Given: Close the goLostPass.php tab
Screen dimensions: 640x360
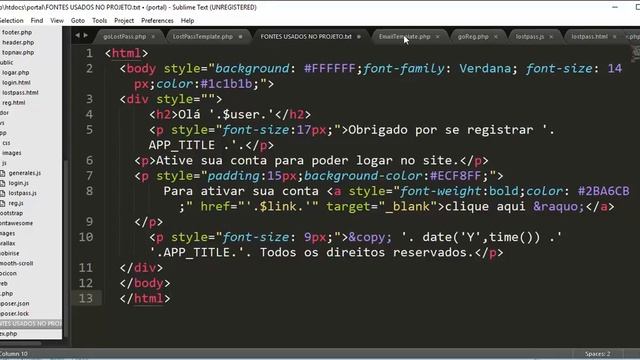Looking at the screenshot, I should coord(153,37).
